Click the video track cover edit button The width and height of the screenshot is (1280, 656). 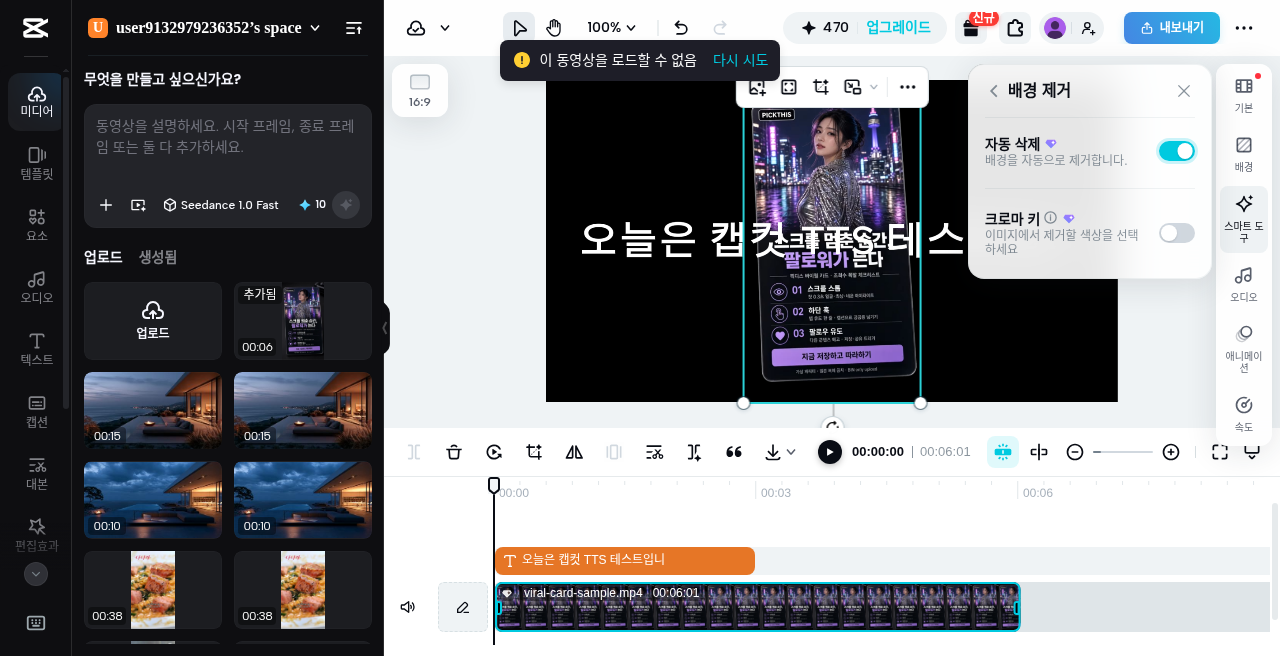(463, 607)
